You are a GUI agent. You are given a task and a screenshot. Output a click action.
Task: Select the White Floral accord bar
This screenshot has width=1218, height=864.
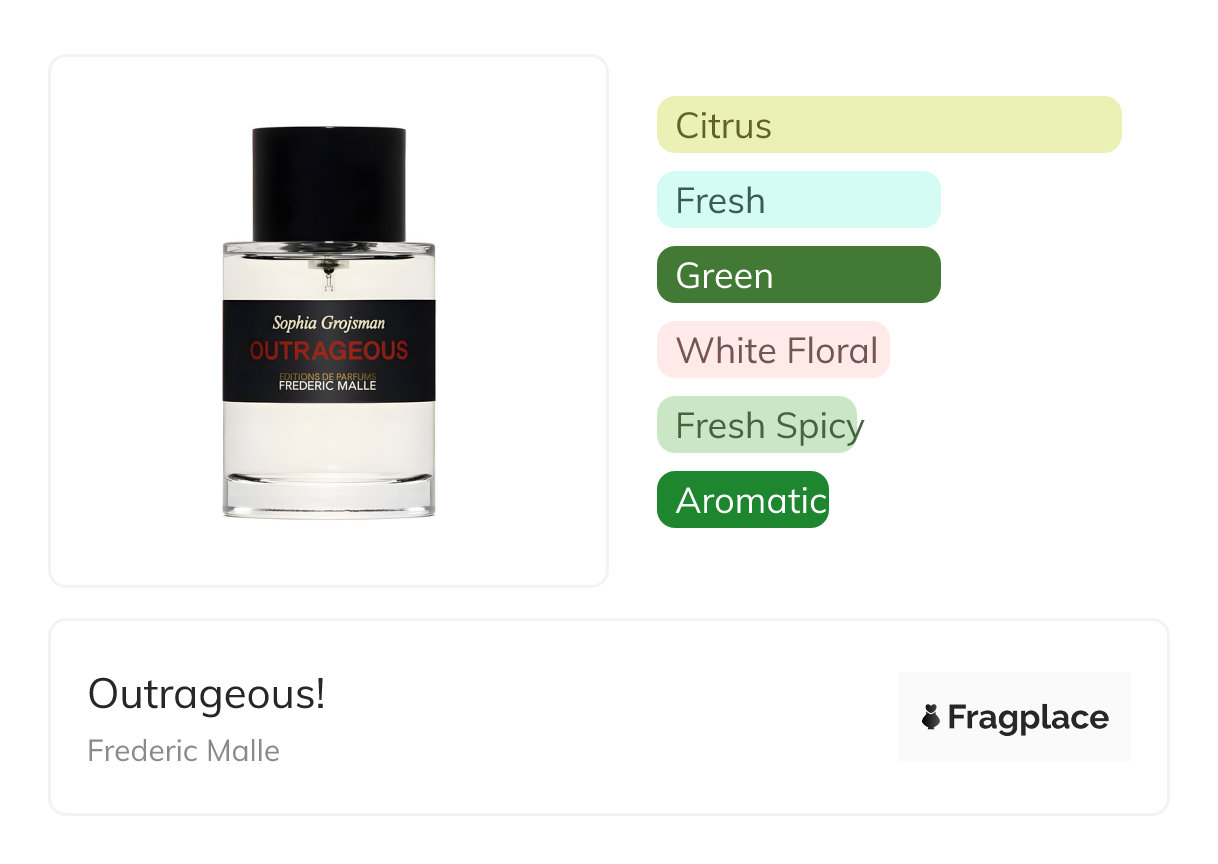click(773, 350)
